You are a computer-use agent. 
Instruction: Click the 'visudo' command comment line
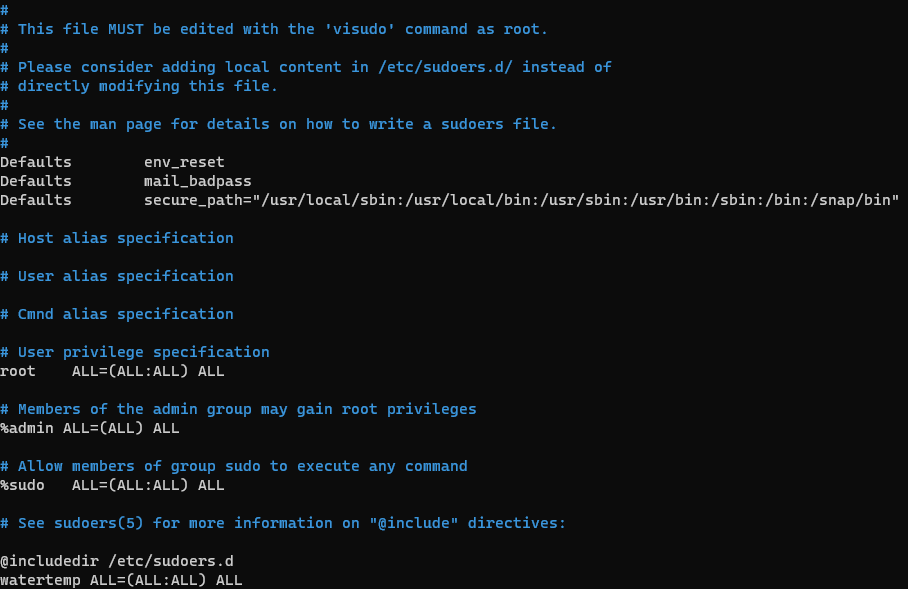[282, 29]
